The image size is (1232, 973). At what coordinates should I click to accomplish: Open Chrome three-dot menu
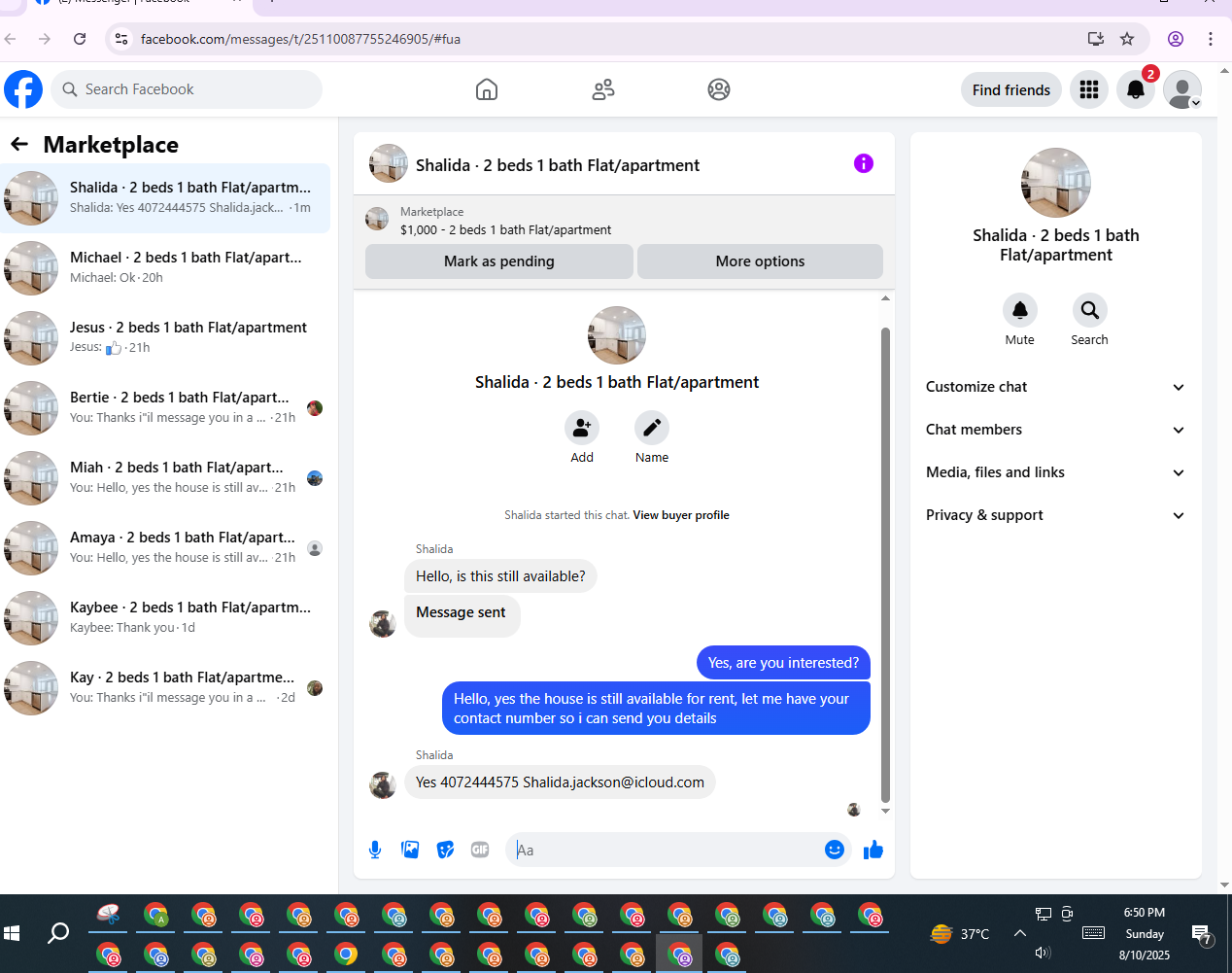[1211, 39]
